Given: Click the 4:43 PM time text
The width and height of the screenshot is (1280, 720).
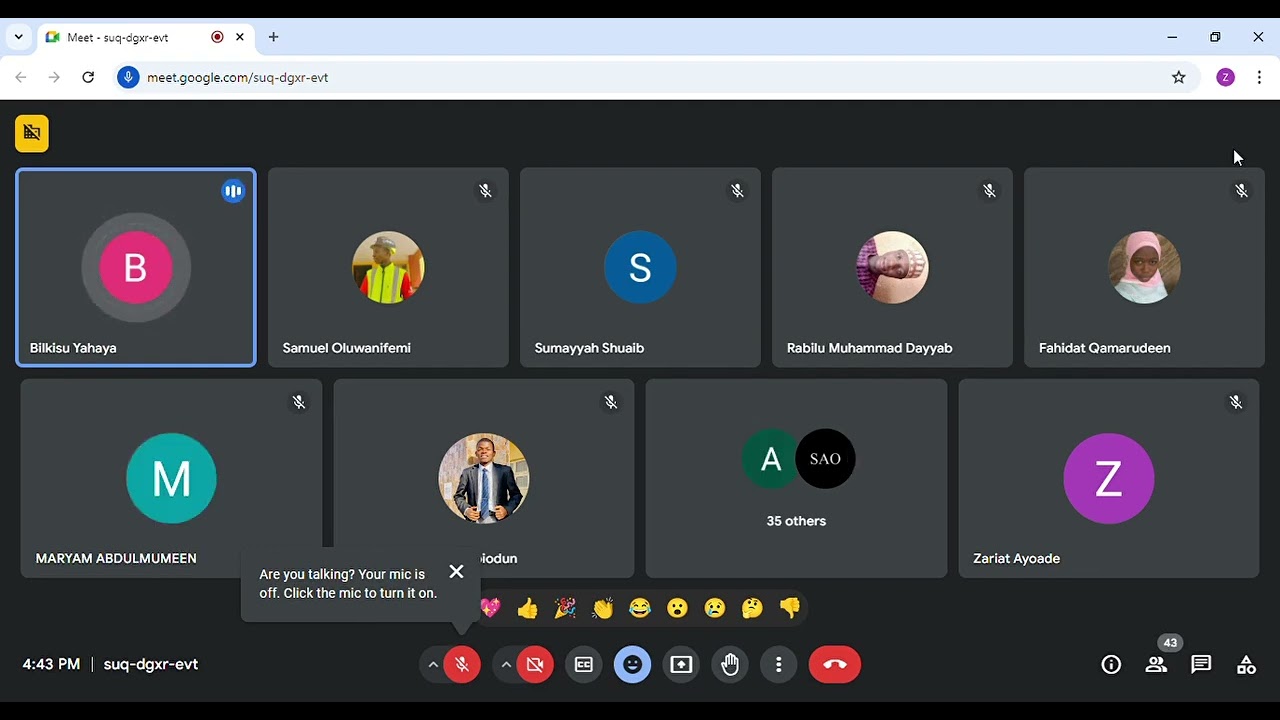Looking at the screenshot, I should (x=51, y=664).
